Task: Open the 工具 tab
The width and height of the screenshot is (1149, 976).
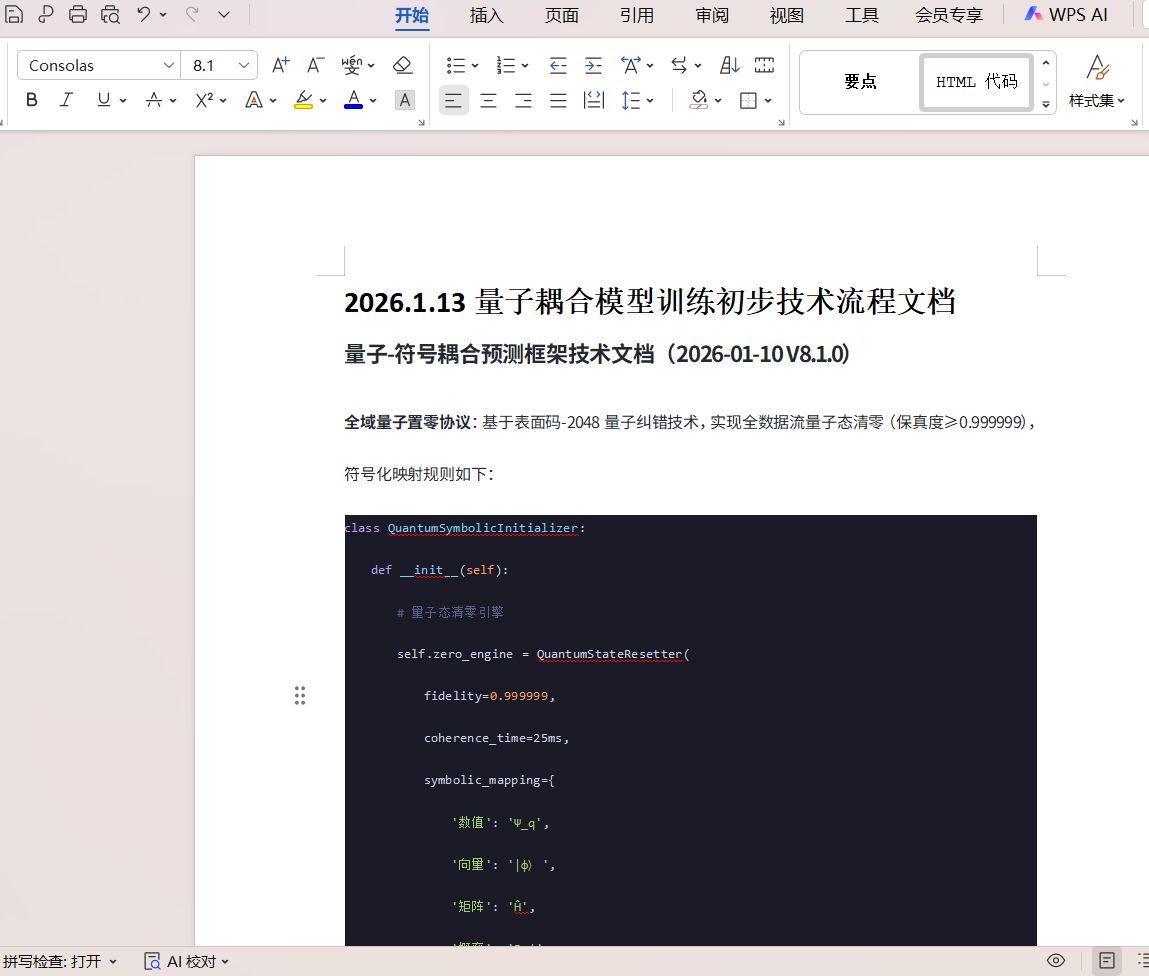Action: pos(862,15)
